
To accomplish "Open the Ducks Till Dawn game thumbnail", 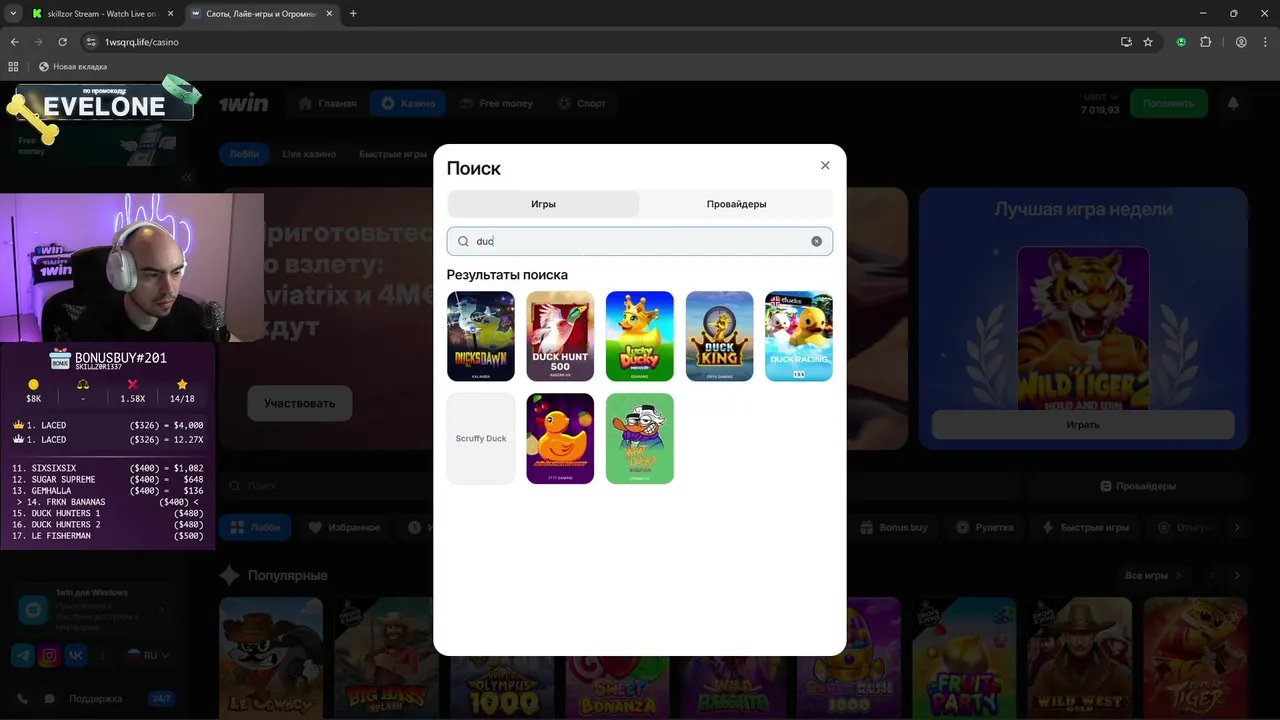I will pyautogui.click(x=481, y=336).
